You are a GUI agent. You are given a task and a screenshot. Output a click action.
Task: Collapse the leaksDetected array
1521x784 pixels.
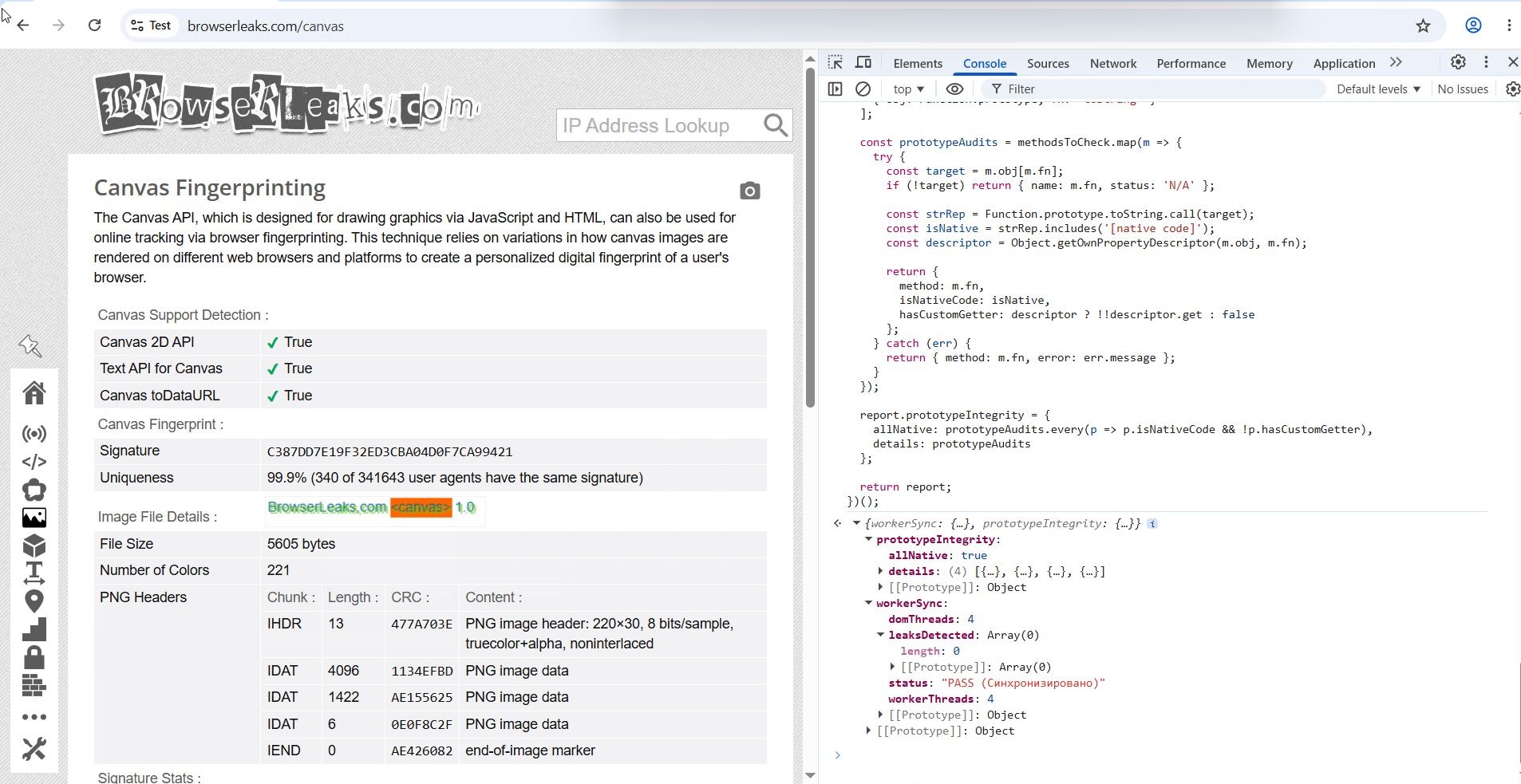coord(881,635)
